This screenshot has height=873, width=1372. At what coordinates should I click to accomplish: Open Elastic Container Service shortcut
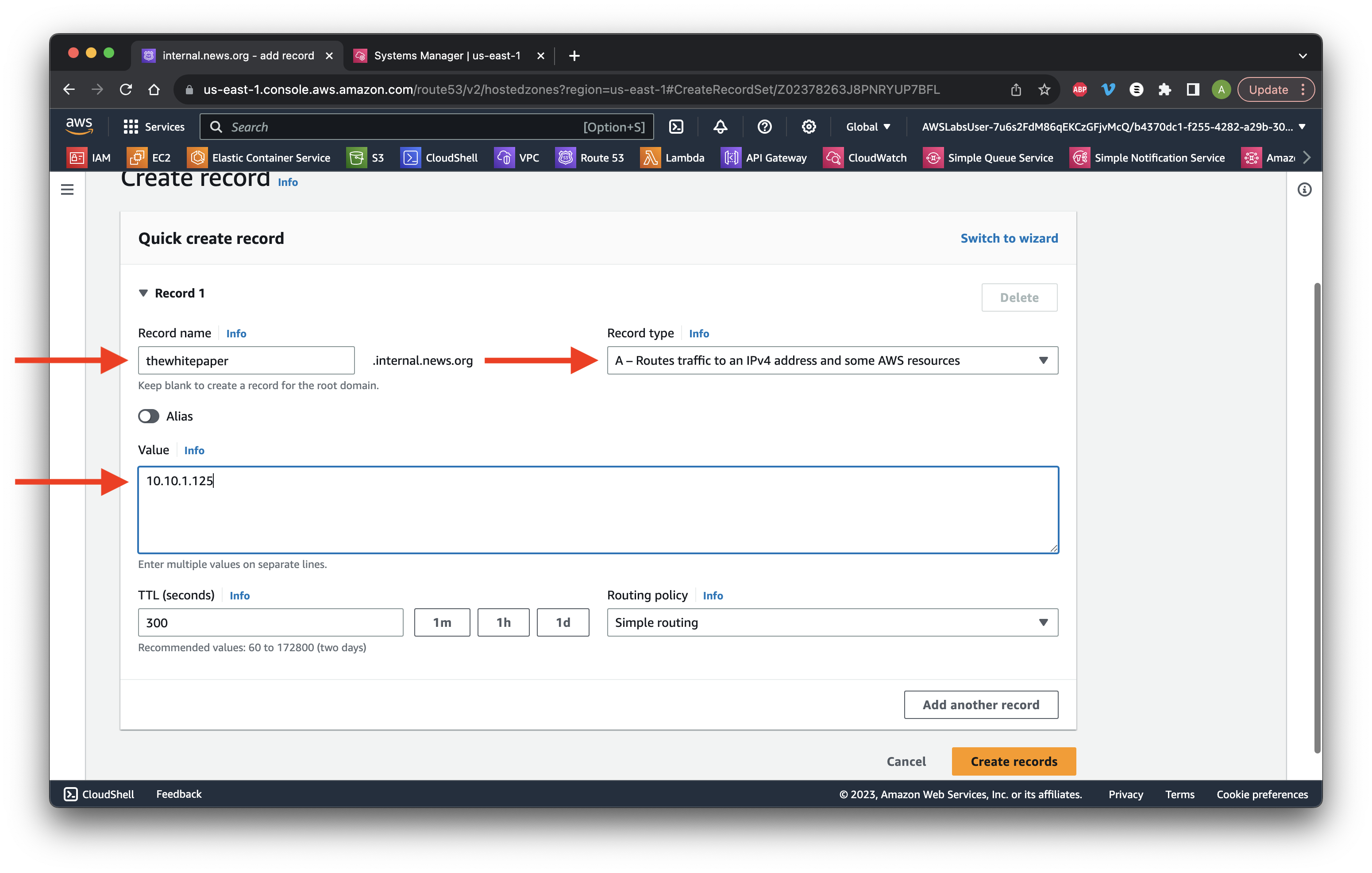coord(259,158)
